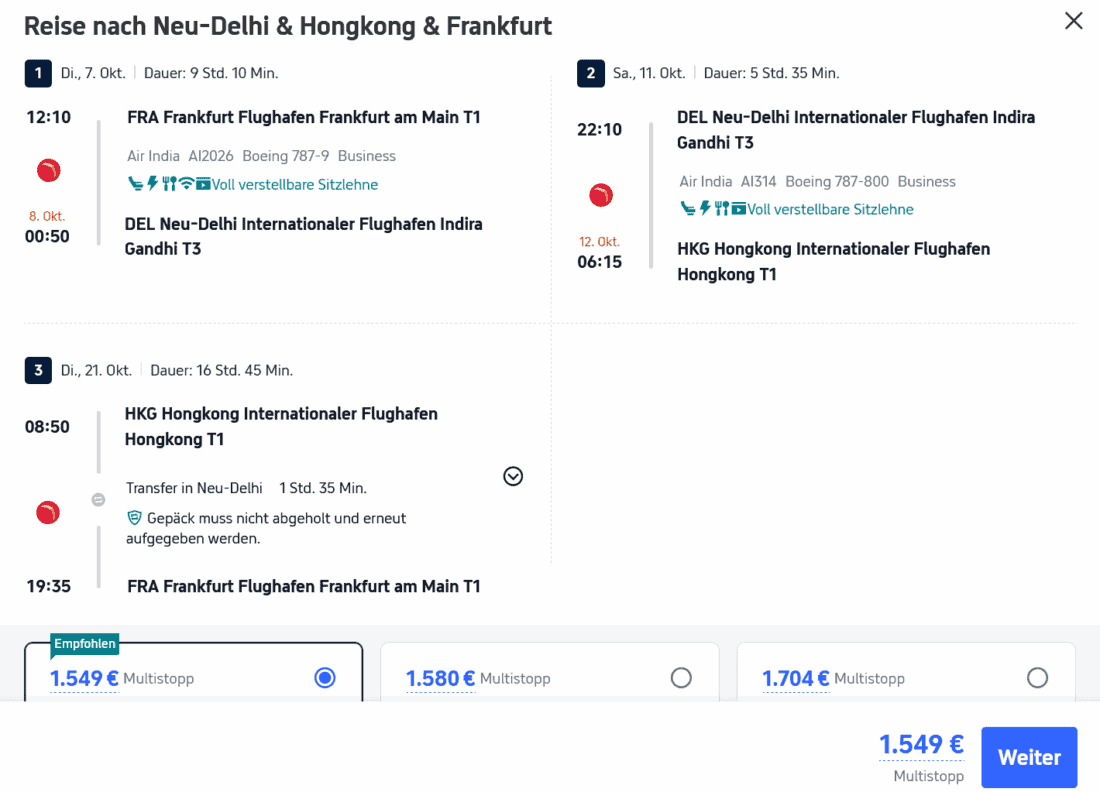Click the entertainment video icon on flight AI314

(x=739, y=209)
